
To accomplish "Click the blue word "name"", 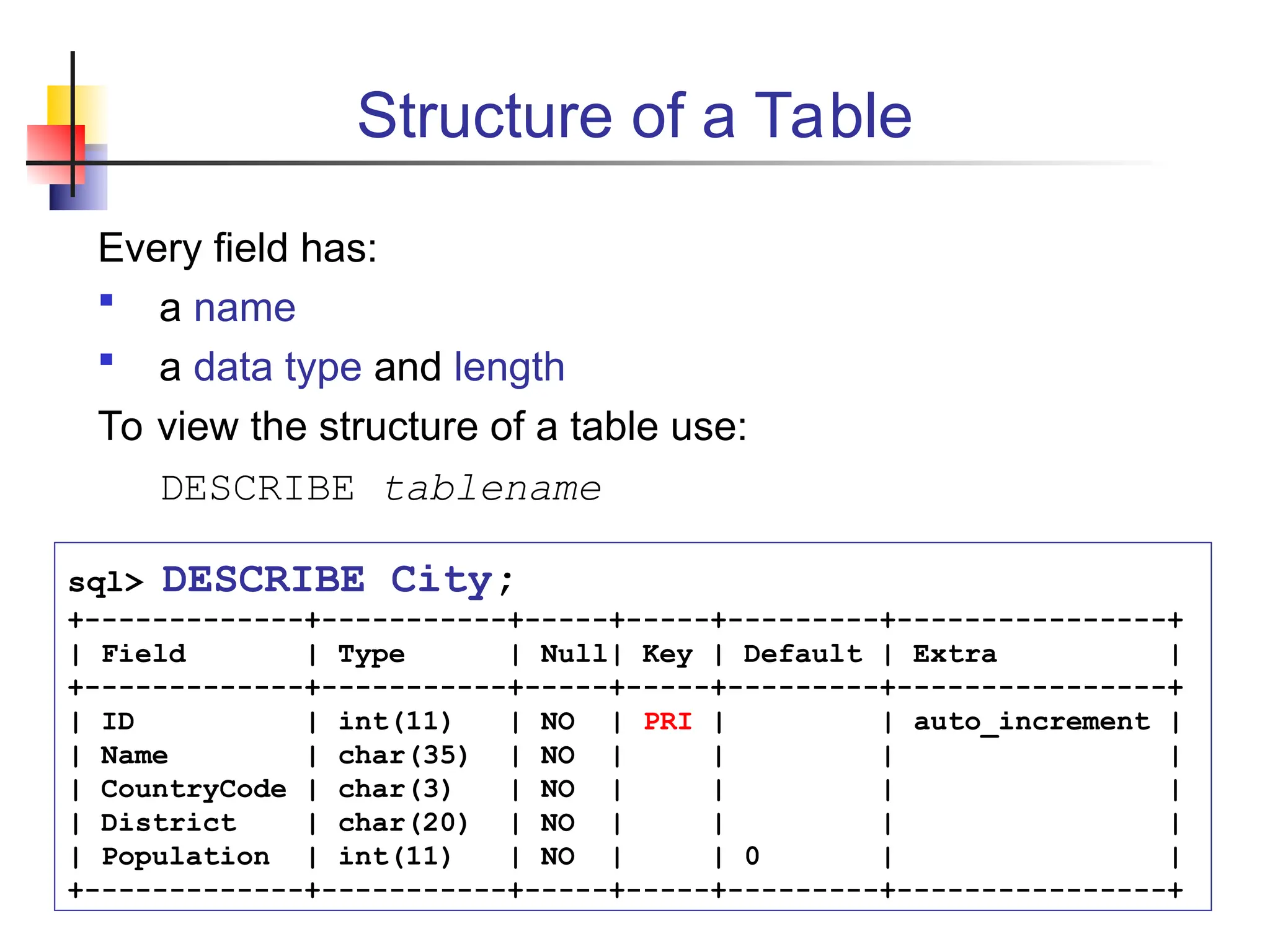I will click(244, 308).
